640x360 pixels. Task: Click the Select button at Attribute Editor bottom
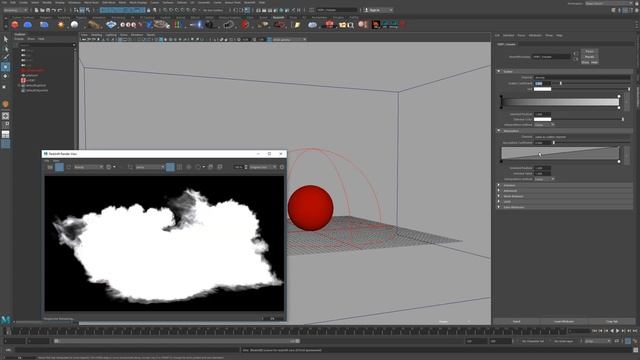(516, 322)
